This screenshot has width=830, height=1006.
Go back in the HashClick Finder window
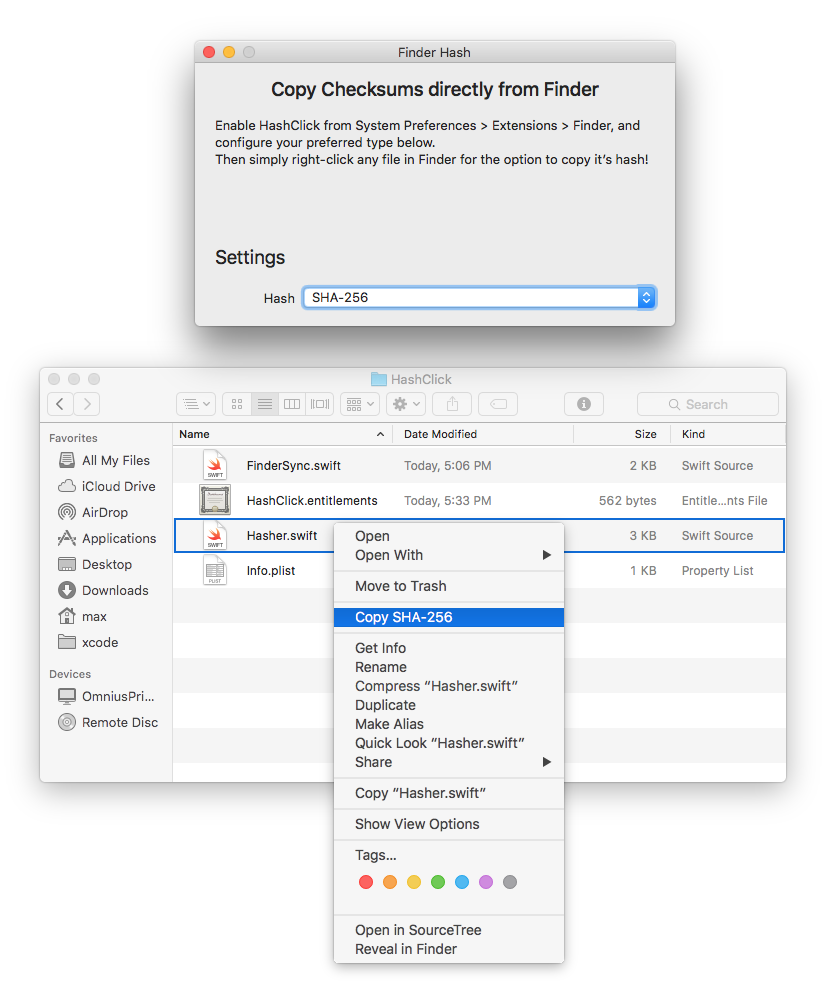(x=60, y=404)
